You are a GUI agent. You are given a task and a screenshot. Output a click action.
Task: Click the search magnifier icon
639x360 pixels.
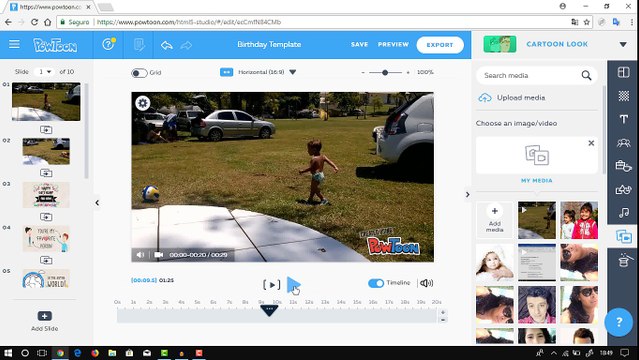tap(586, 75)
